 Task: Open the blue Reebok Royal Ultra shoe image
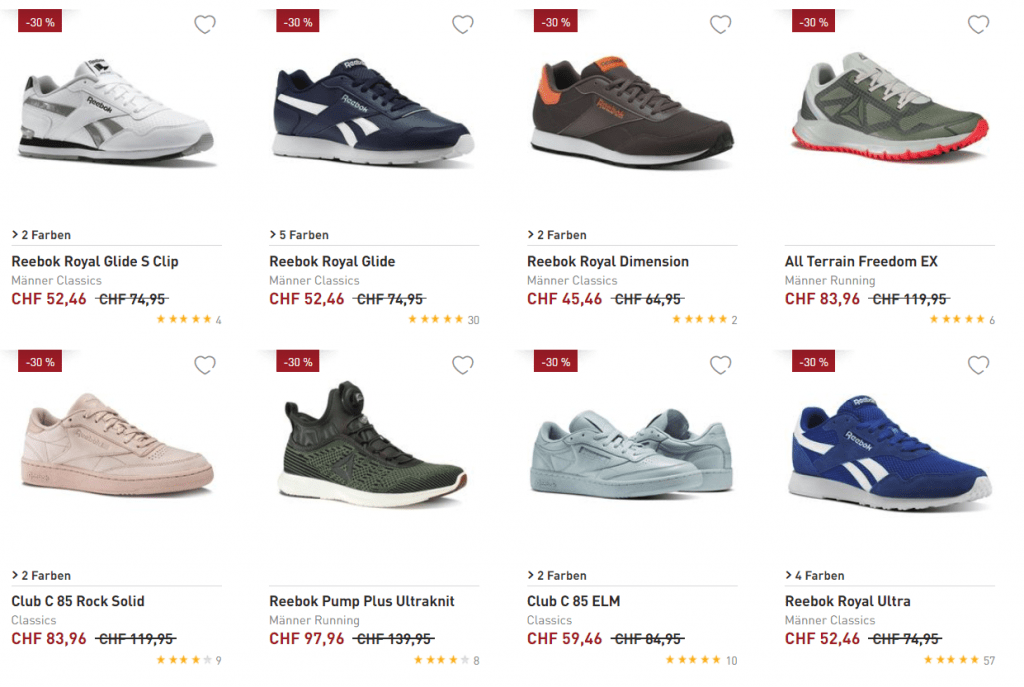[888, 450]
